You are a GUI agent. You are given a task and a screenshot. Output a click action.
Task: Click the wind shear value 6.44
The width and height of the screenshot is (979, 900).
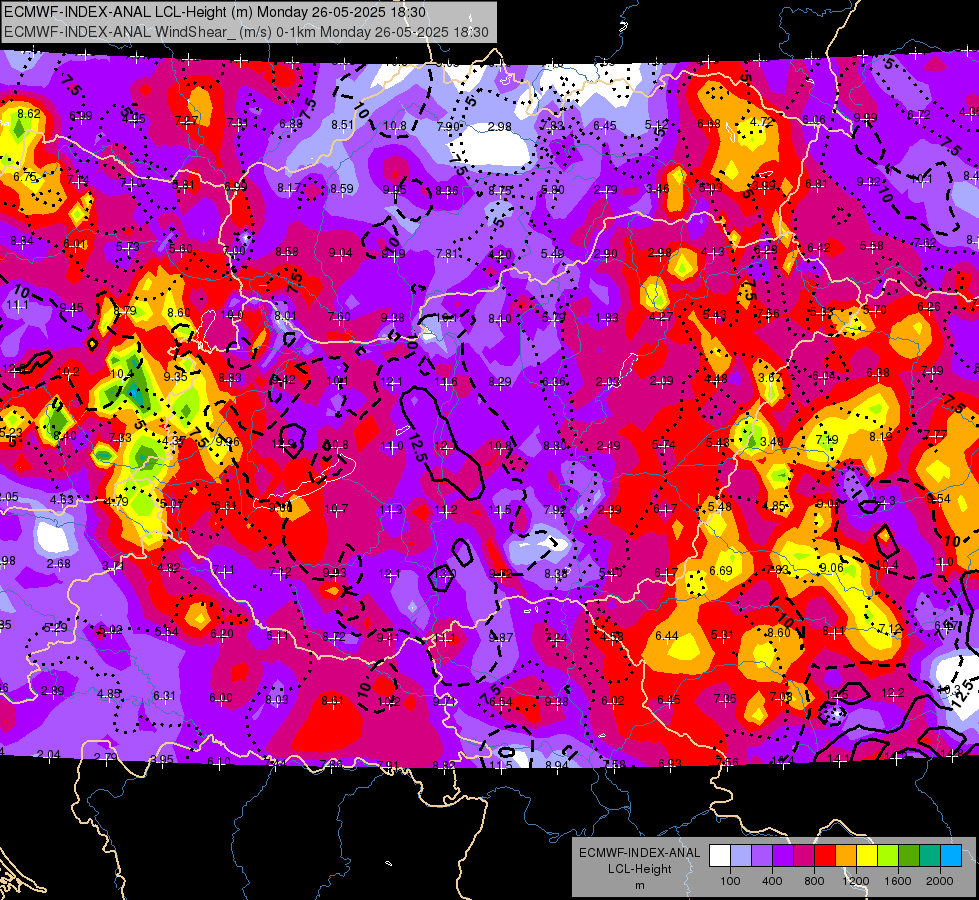click(667, 635)
